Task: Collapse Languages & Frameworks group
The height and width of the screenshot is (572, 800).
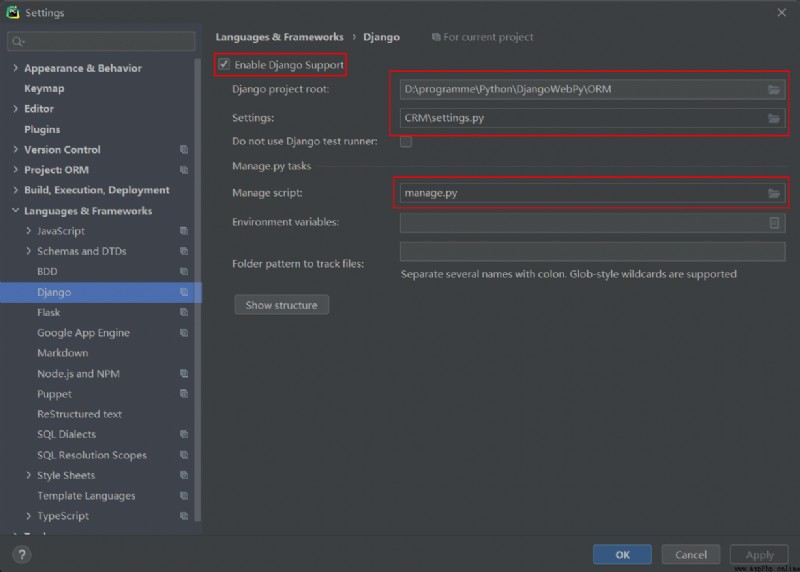Action: [x=15, y=210]
